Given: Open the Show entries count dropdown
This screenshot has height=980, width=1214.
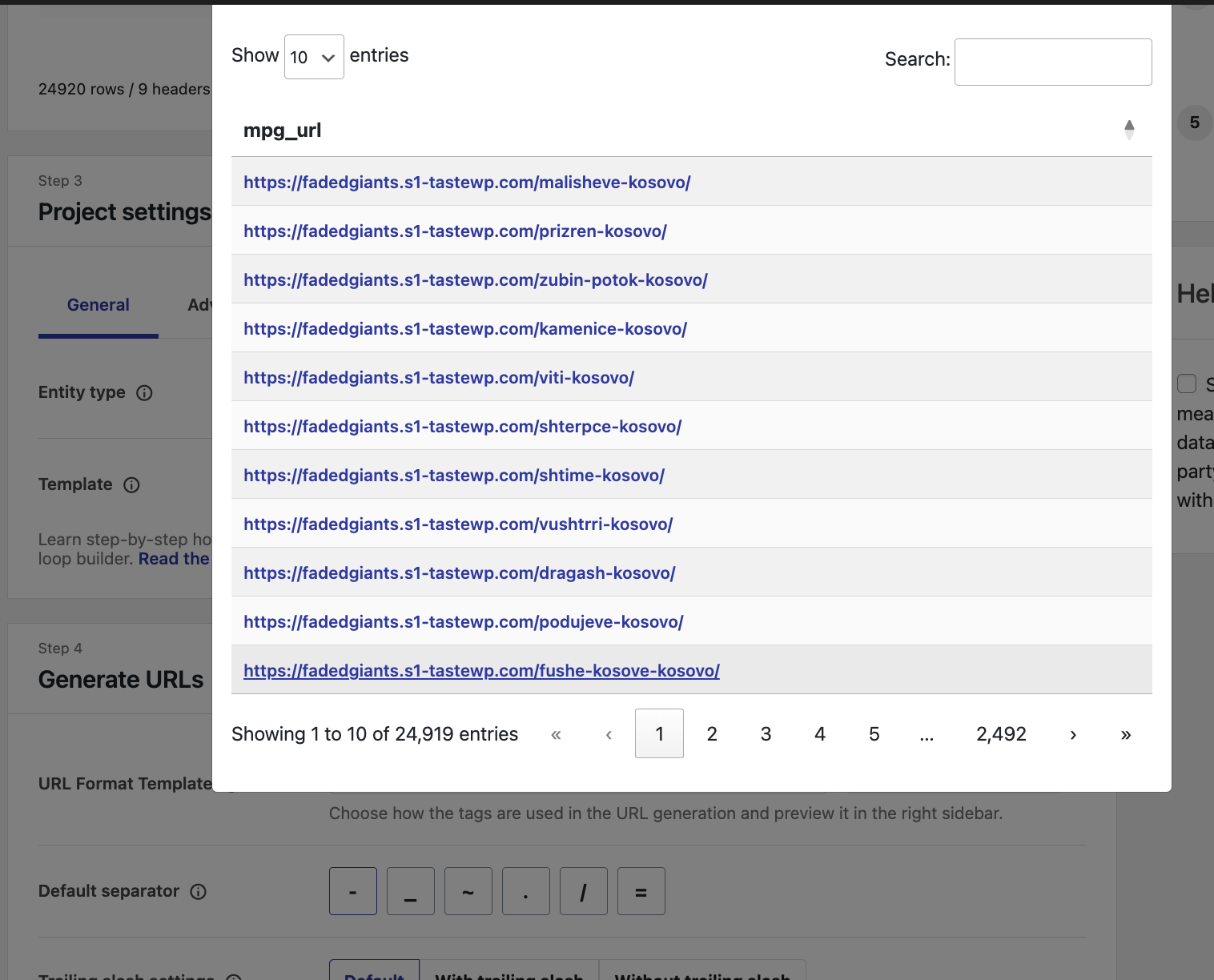Looking at the screenshot, I should [314, 57].
